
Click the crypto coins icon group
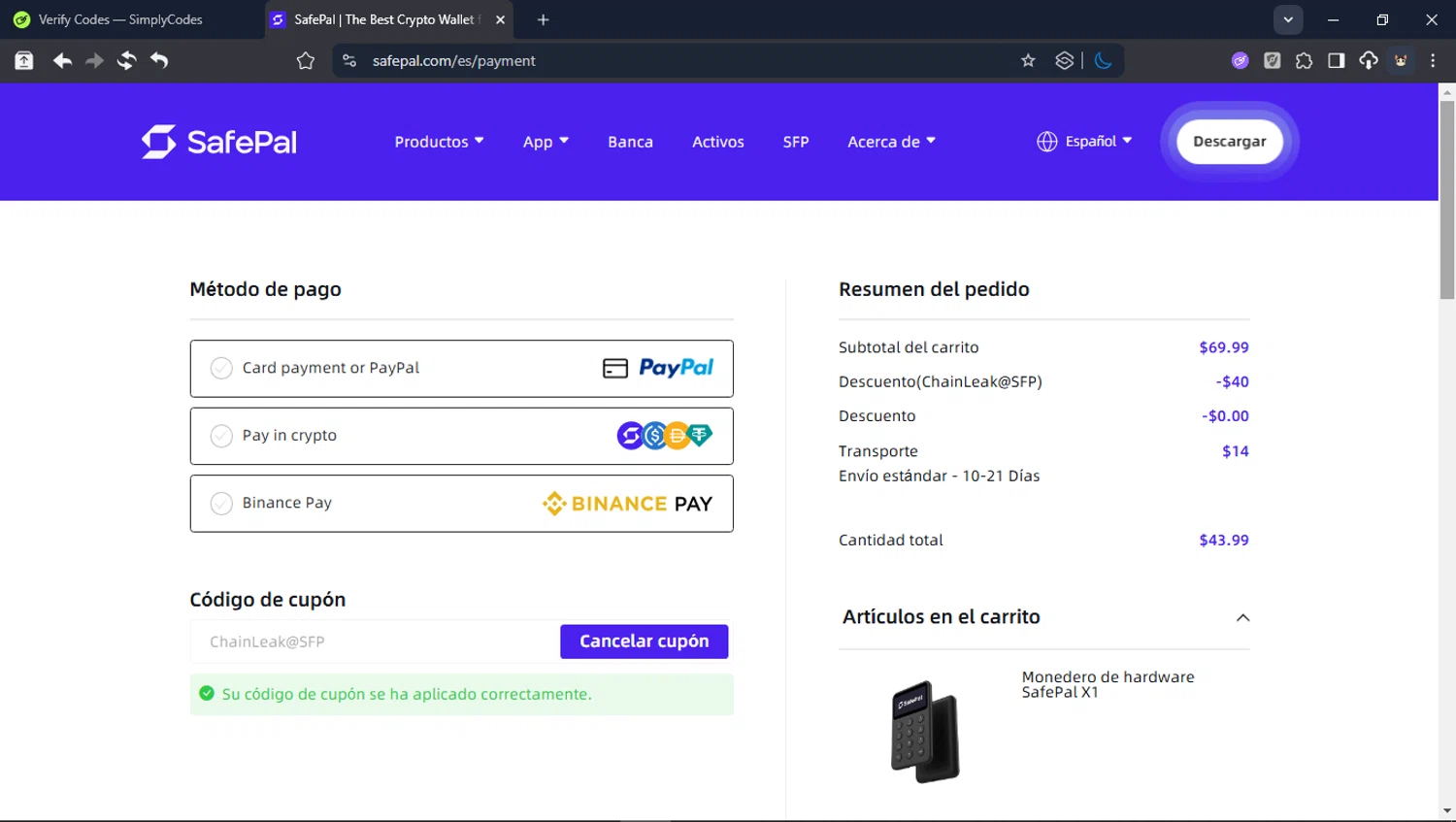665,436
